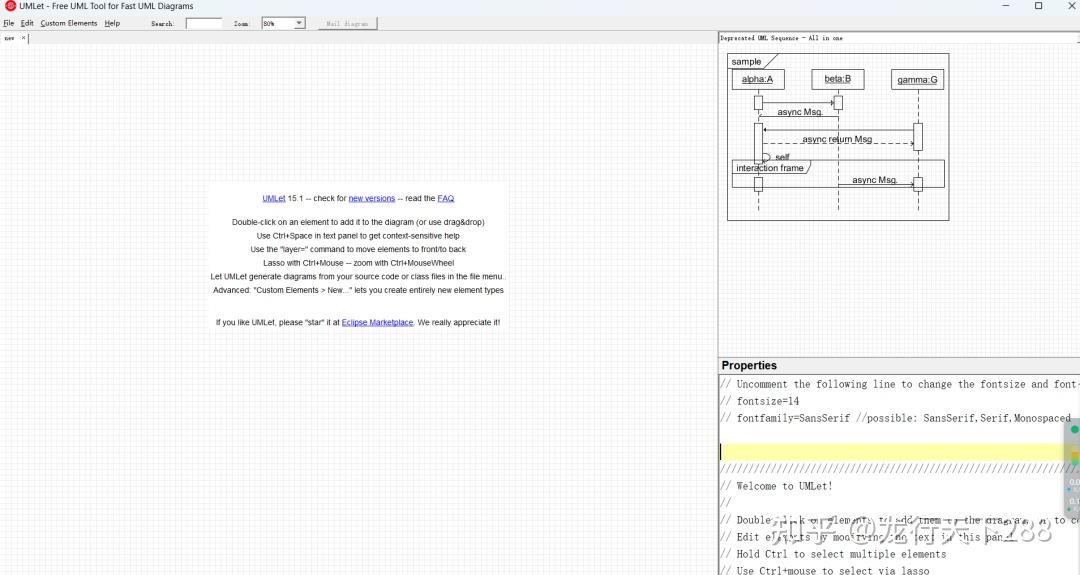Click the 'Hold Ctrl to select multiple elements' line

833,554
